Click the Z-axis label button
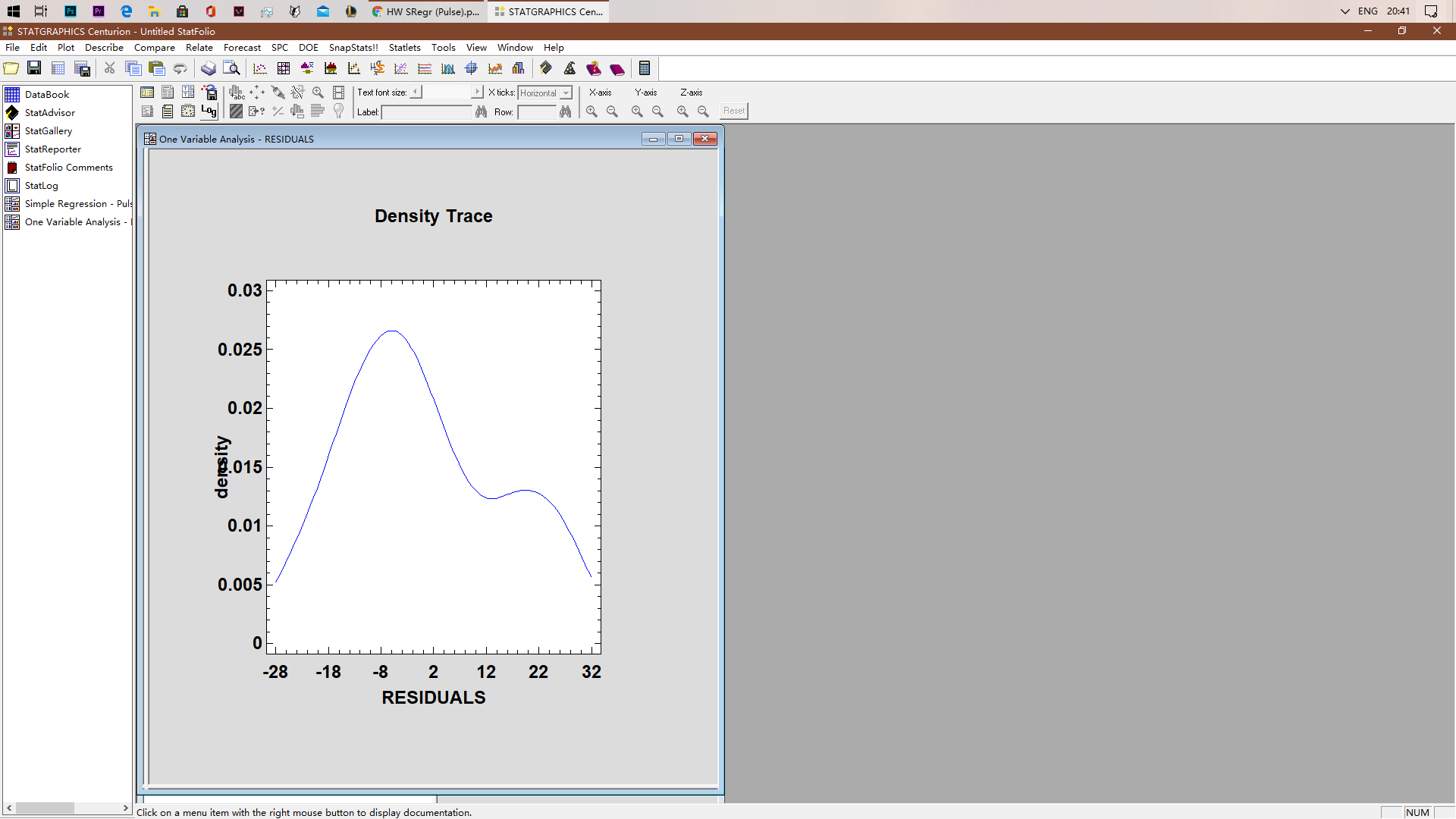The width and height of the screenshot is (1456, 819). point(691,92)
